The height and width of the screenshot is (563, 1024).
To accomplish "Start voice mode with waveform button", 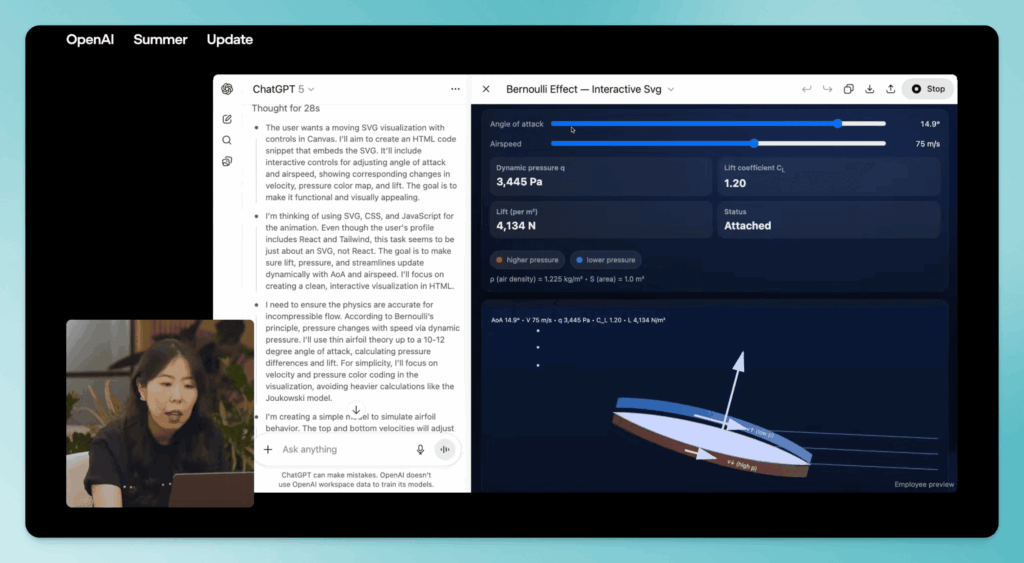I will click(445, 449).
